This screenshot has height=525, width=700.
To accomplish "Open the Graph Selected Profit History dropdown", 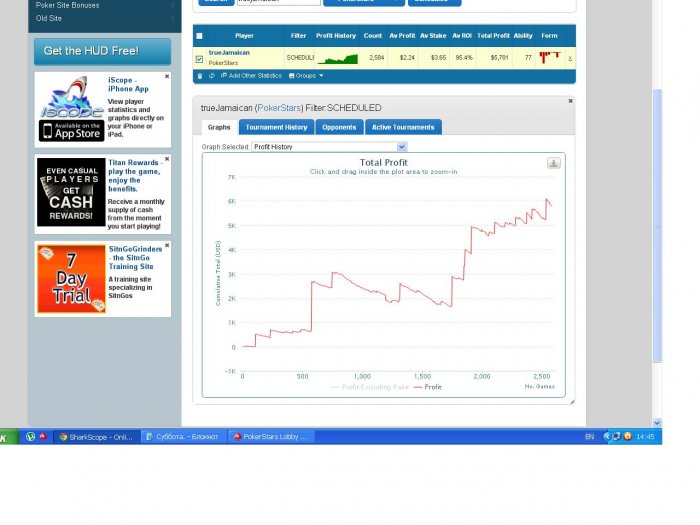I will [x=329, y=147].
